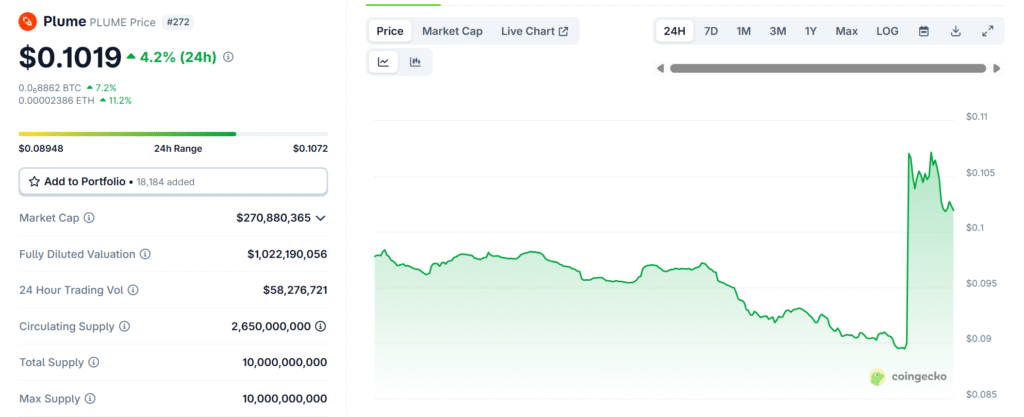The height and width of the screenshot is (417, 1024).
Task: Switch chart range to 7D
Action: click(711, 31)
